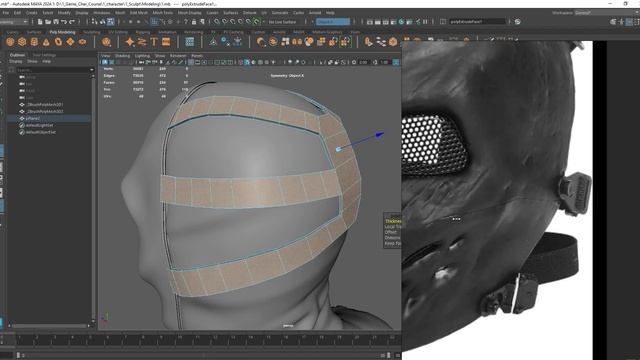Open the Tool Settings tab

(x=44, y=55)
